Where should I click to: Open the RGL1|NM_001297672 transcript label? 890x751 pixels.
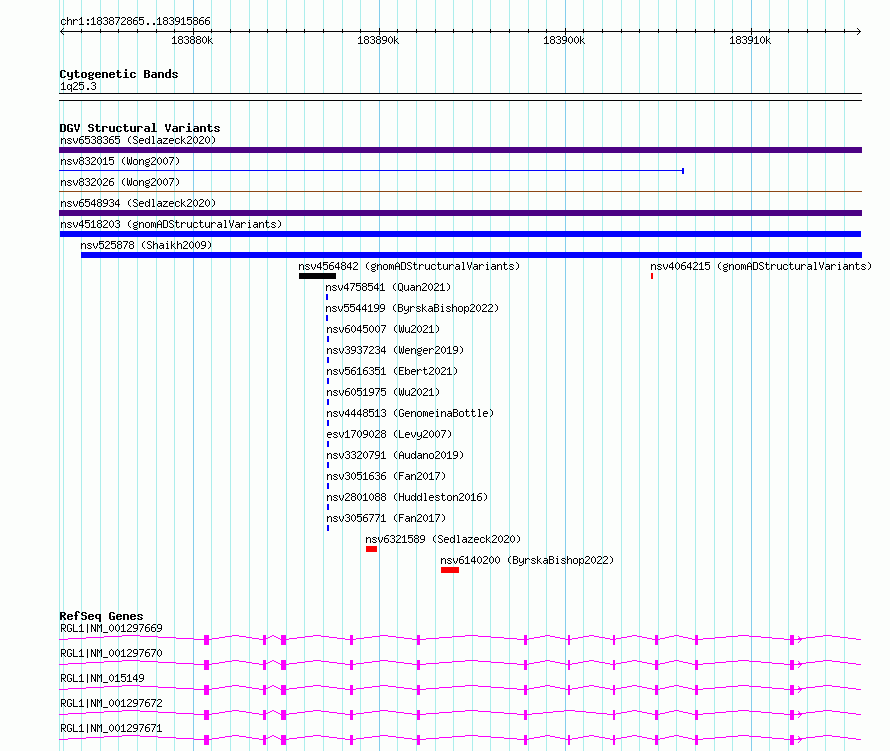point(111,703)
